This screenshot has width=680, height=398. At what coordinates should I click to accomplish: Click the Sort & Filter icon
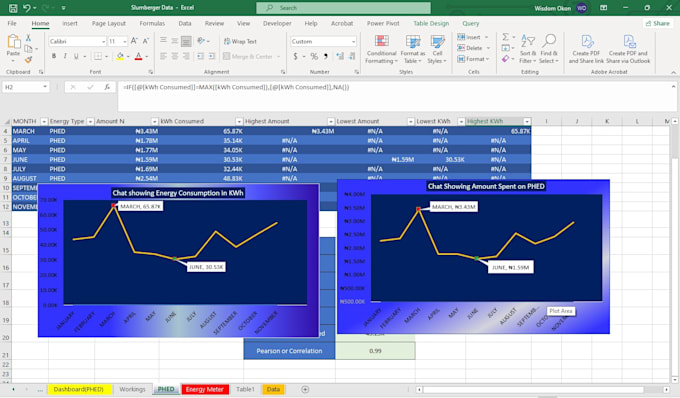pos(527,42)
